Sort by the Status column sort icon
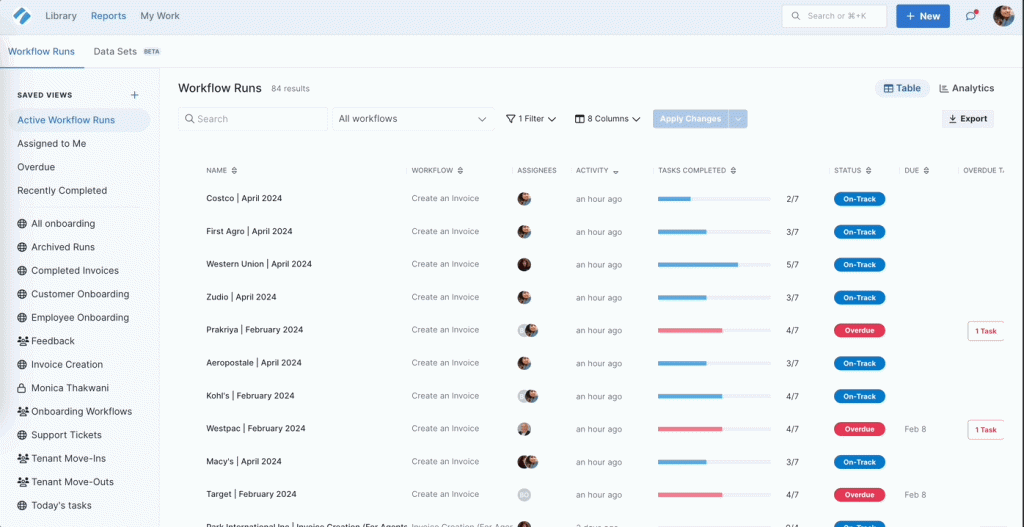 (869, 170)
